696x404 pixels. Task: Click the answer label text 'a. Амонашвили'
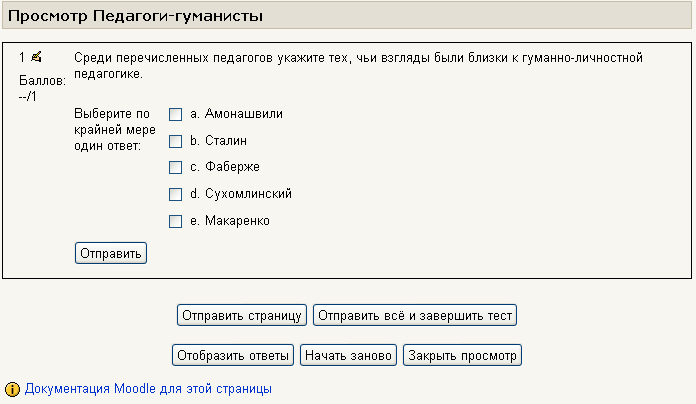click(x=236, y=114)
